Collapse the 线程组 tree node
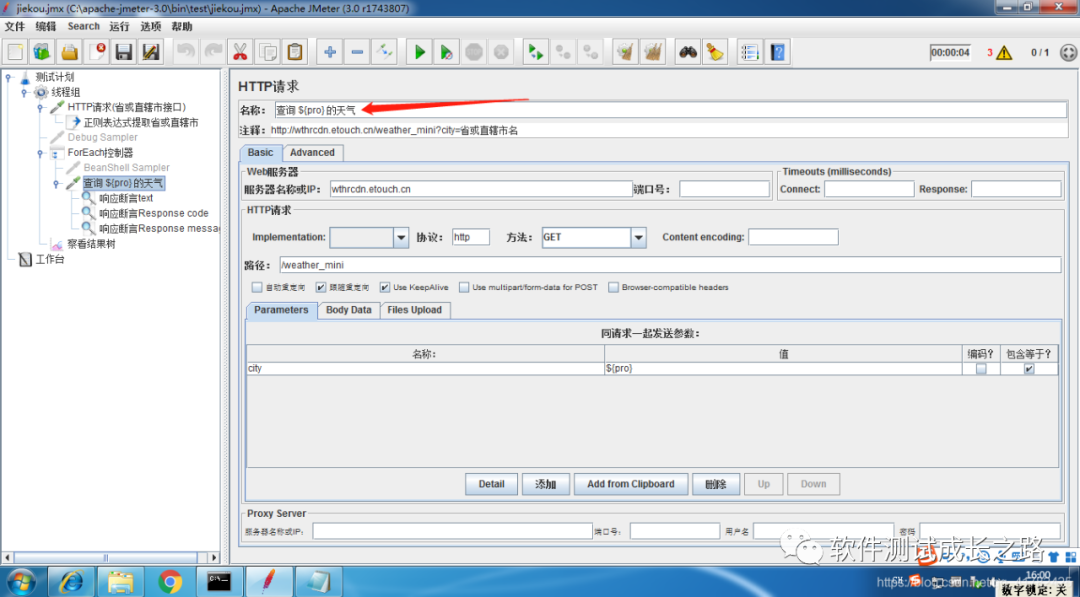This screenshot has height=597, width=1080. click(x=25, y=92)
